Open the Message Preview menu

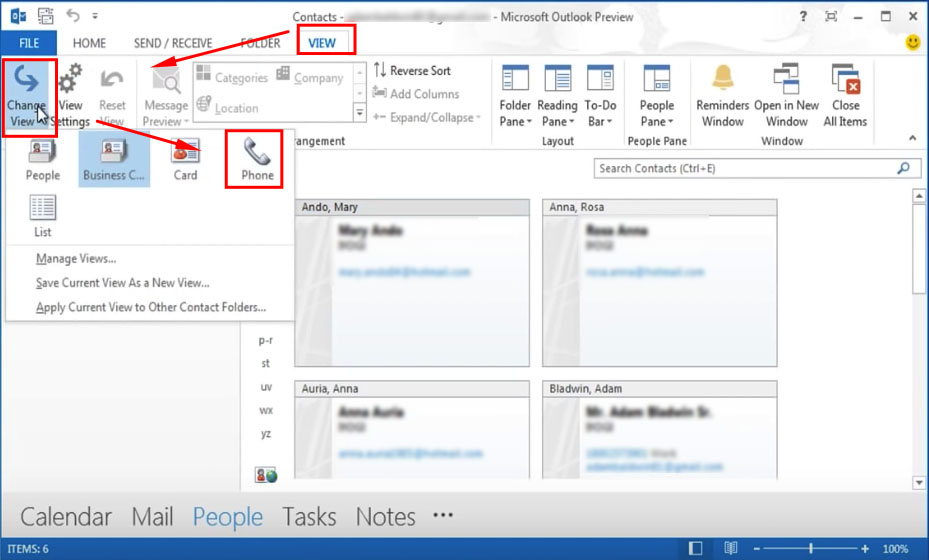(x=166, y=96)
